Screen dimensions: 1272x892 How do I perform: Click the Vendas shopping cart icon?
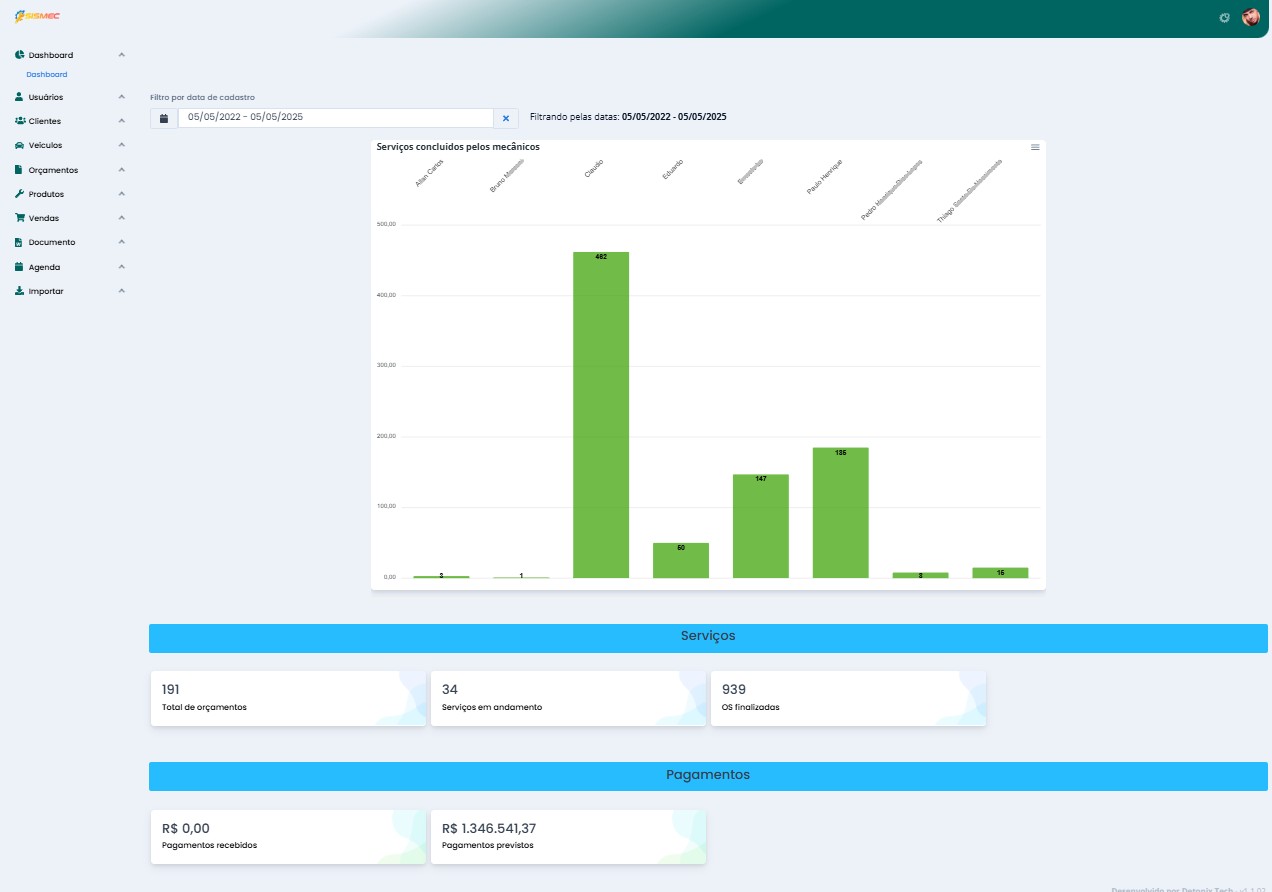[x=20, y=218]
